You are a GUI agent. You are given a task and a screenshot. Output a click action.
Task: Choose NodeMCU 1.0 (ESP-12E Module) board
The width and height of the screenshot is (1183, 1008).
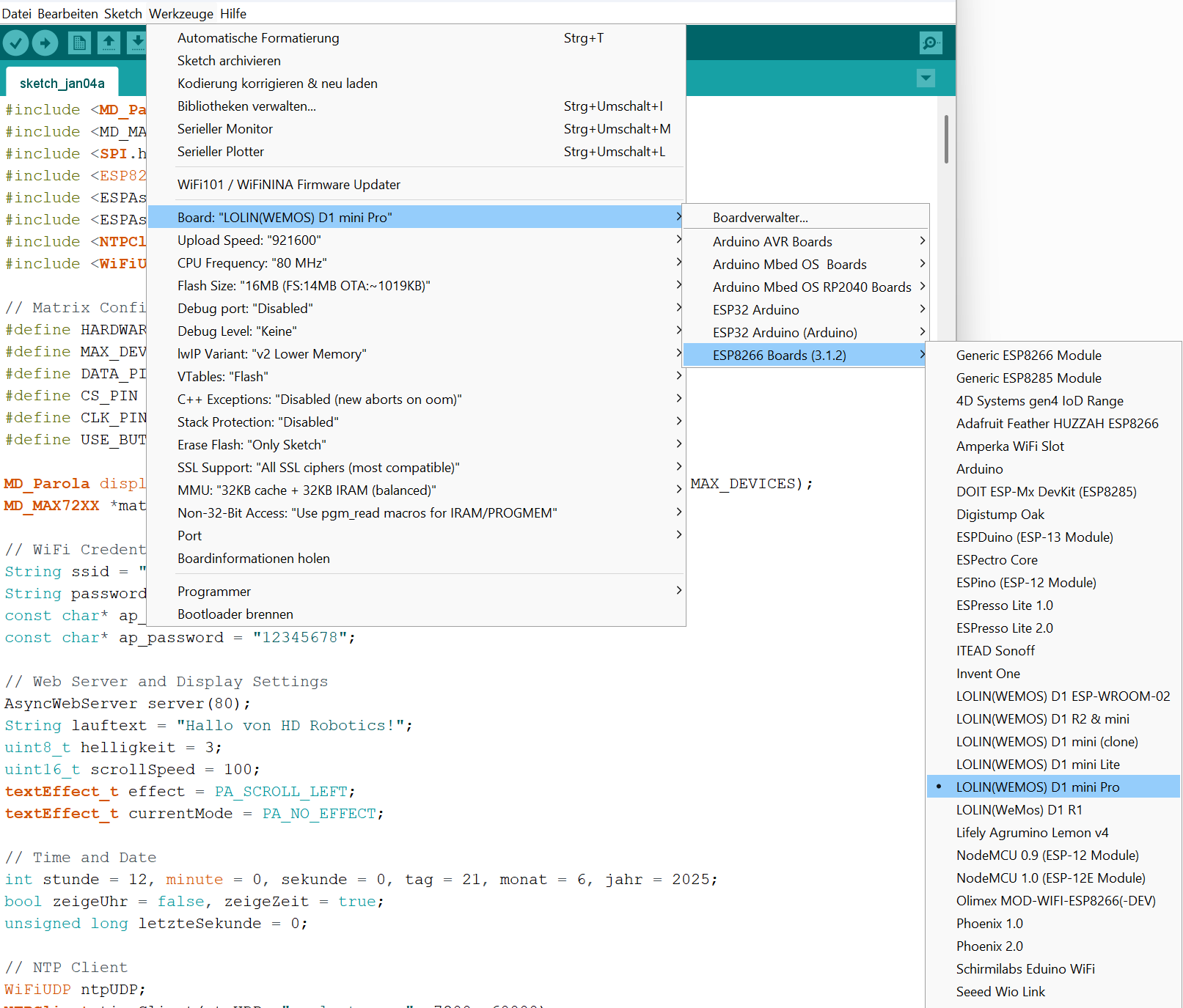pyautogui.click(x=1050, y=878)
